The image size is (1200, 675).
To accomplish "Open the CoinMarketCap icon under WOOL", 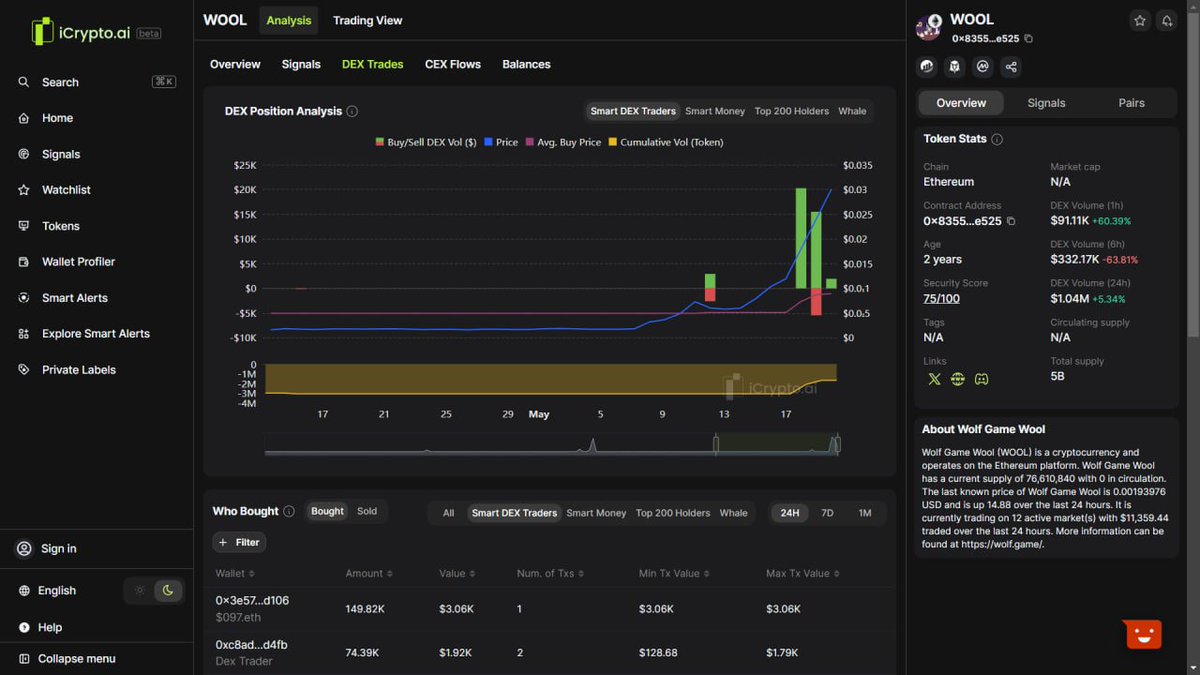I will pyautogui.click(x=983, y=67).
